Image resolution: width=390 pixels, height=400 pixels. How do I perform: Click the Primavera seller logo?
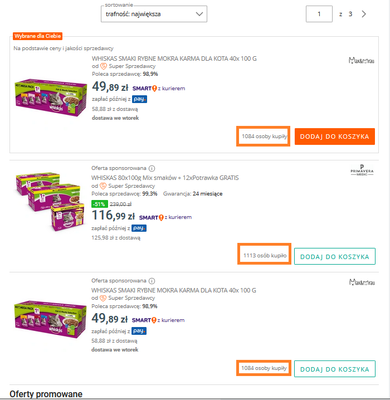coord(362,170)
